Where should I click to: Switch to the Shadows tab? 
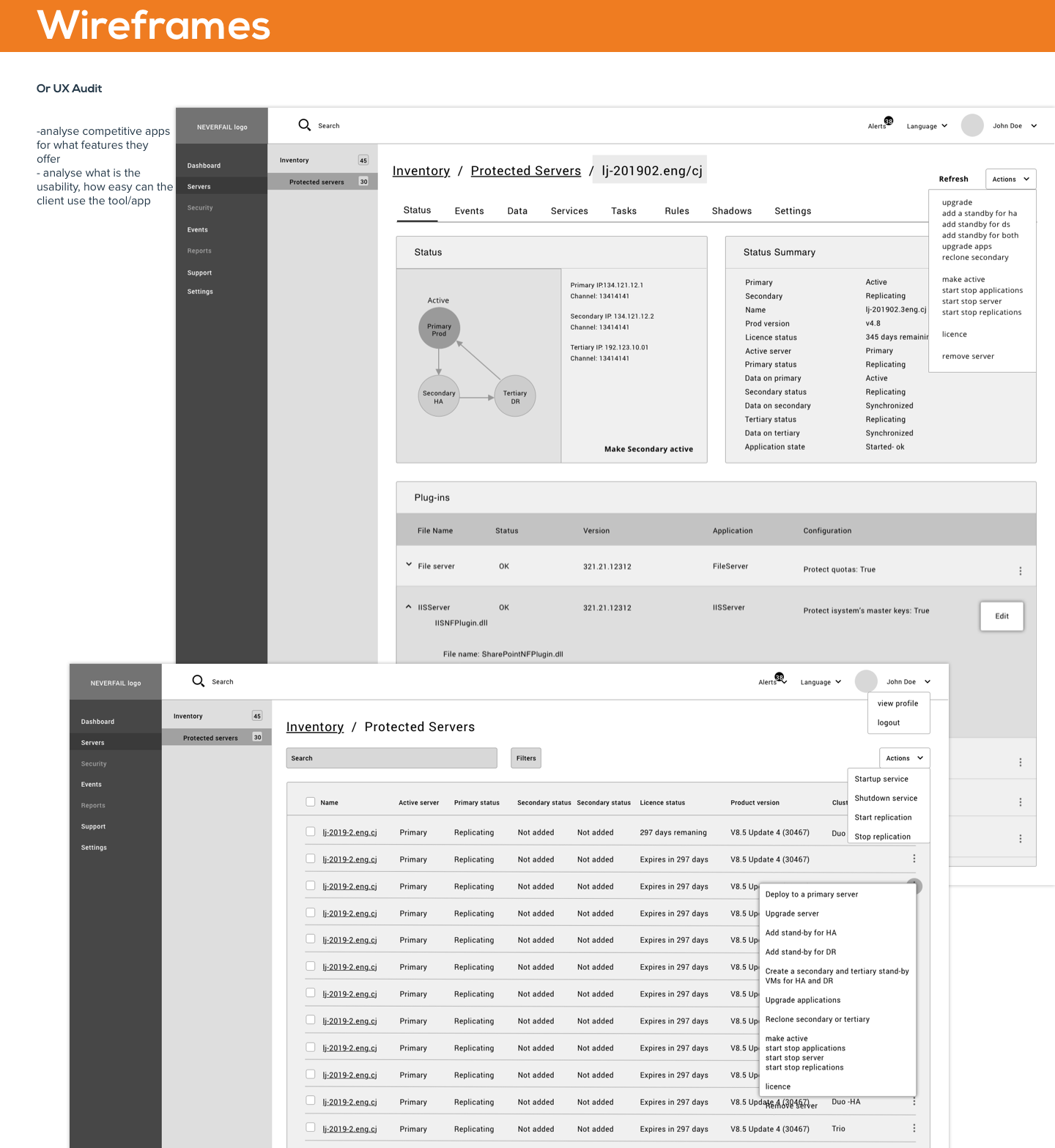coord(731,211)
